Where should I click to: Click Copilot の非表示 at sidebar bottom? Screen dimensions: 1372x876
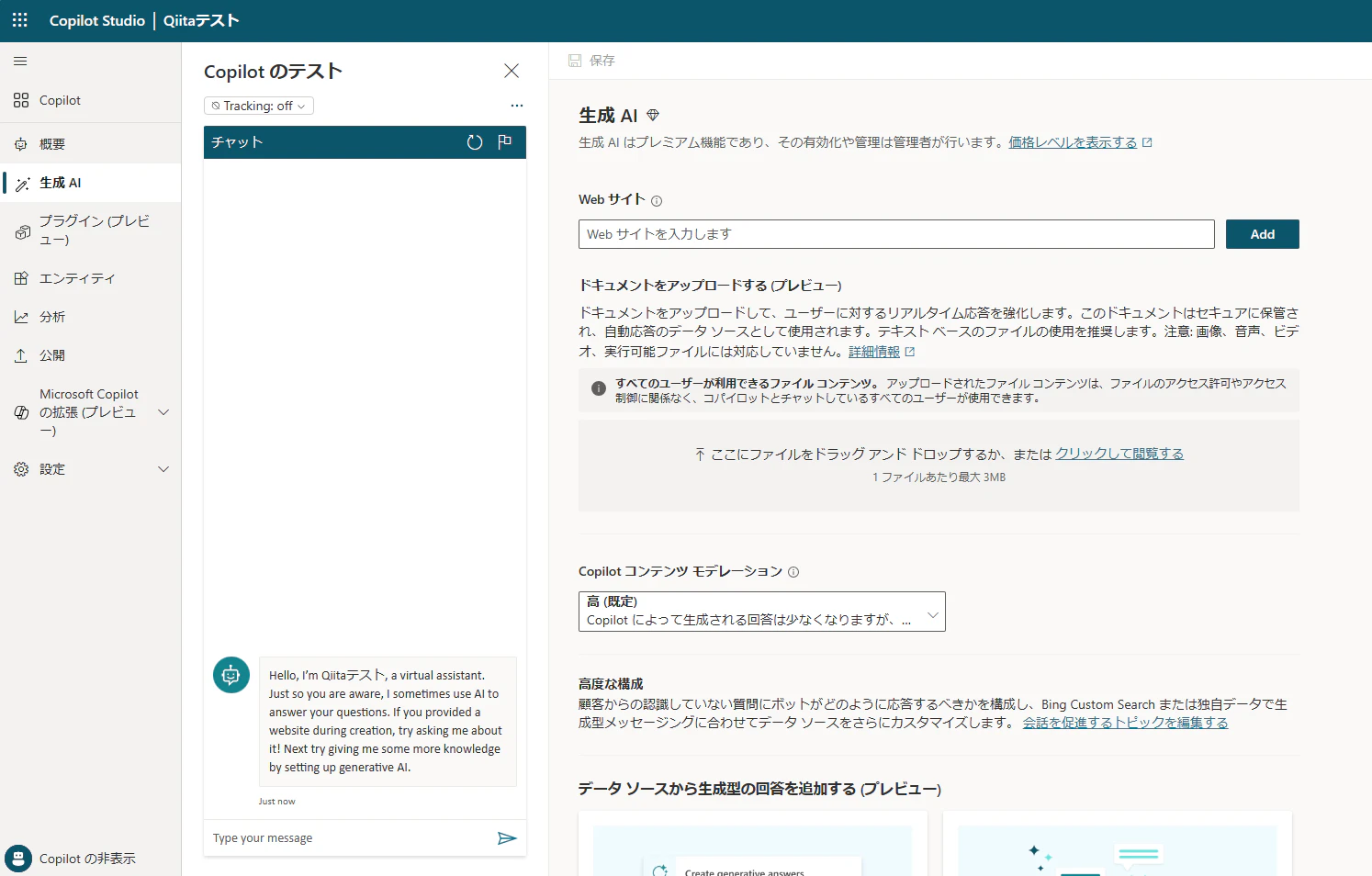(87, 859)
